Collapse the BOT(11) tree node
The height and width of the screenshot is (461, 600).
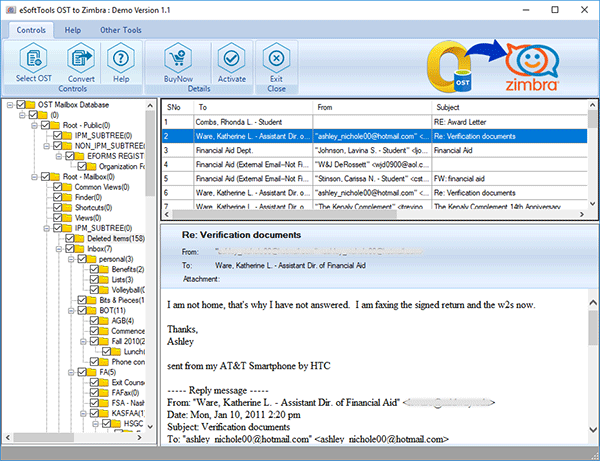71,310
